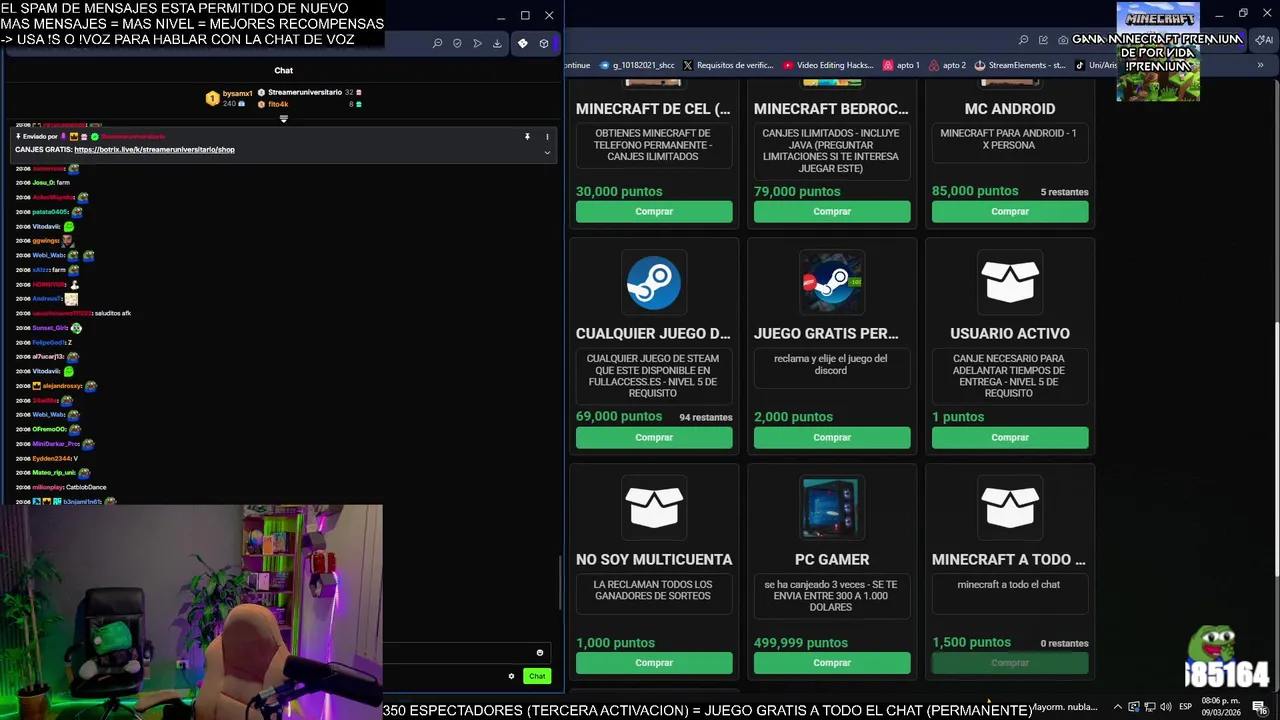Click the gold rank 1 badge by bysamx1
The height and width of the screenshot is (720, 1280).
tap(212, 98)
